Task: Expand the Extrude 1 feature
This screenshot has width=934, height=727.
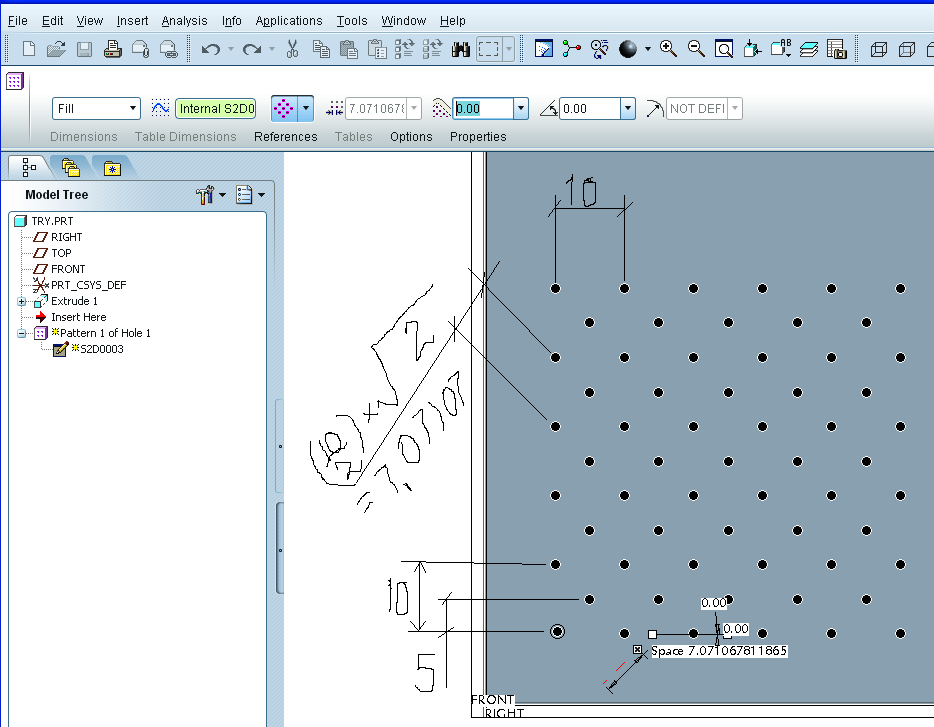Action: coord(21,302)
